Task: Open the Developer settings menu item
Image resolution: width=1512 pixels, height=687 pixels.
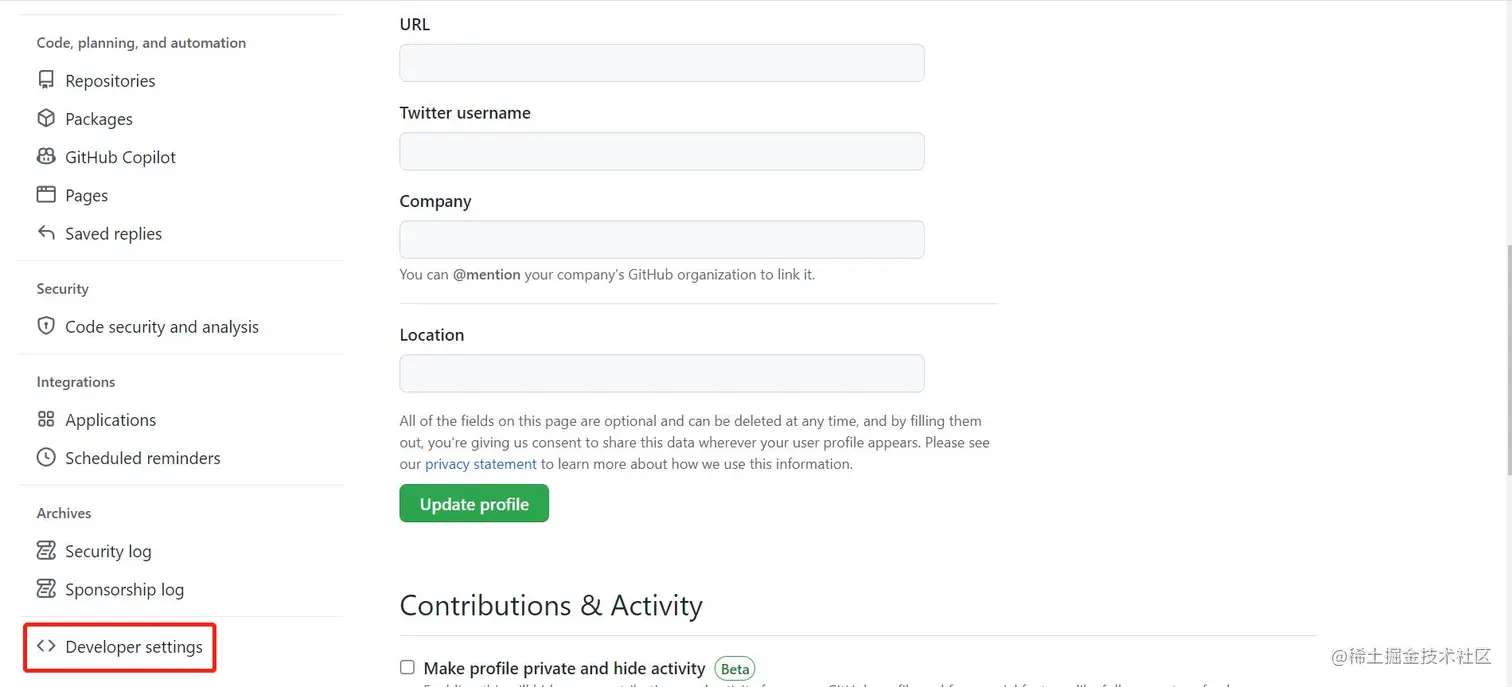Action: tap(134, 647)
